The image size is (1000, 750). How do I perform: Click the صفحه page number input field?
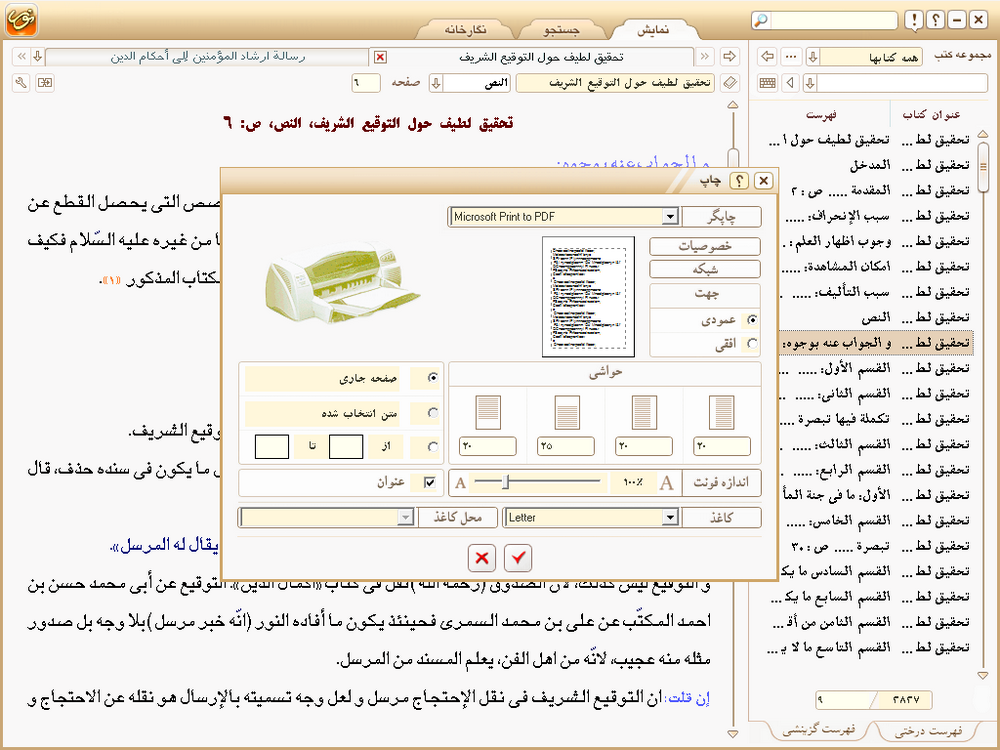365,83
